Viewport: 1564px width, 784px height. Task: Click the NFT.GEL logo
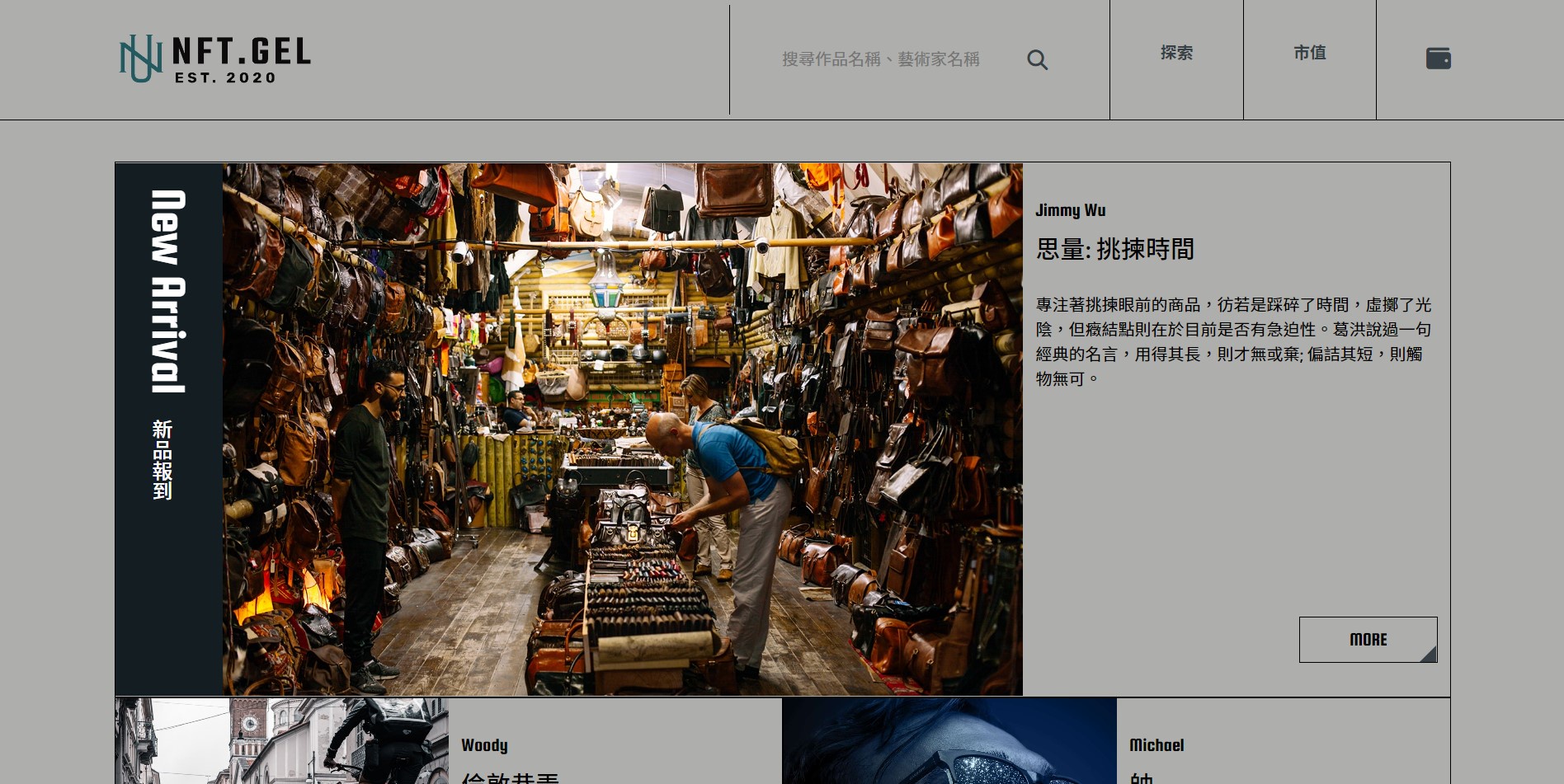pyautogui.click(x=215, y=59)
